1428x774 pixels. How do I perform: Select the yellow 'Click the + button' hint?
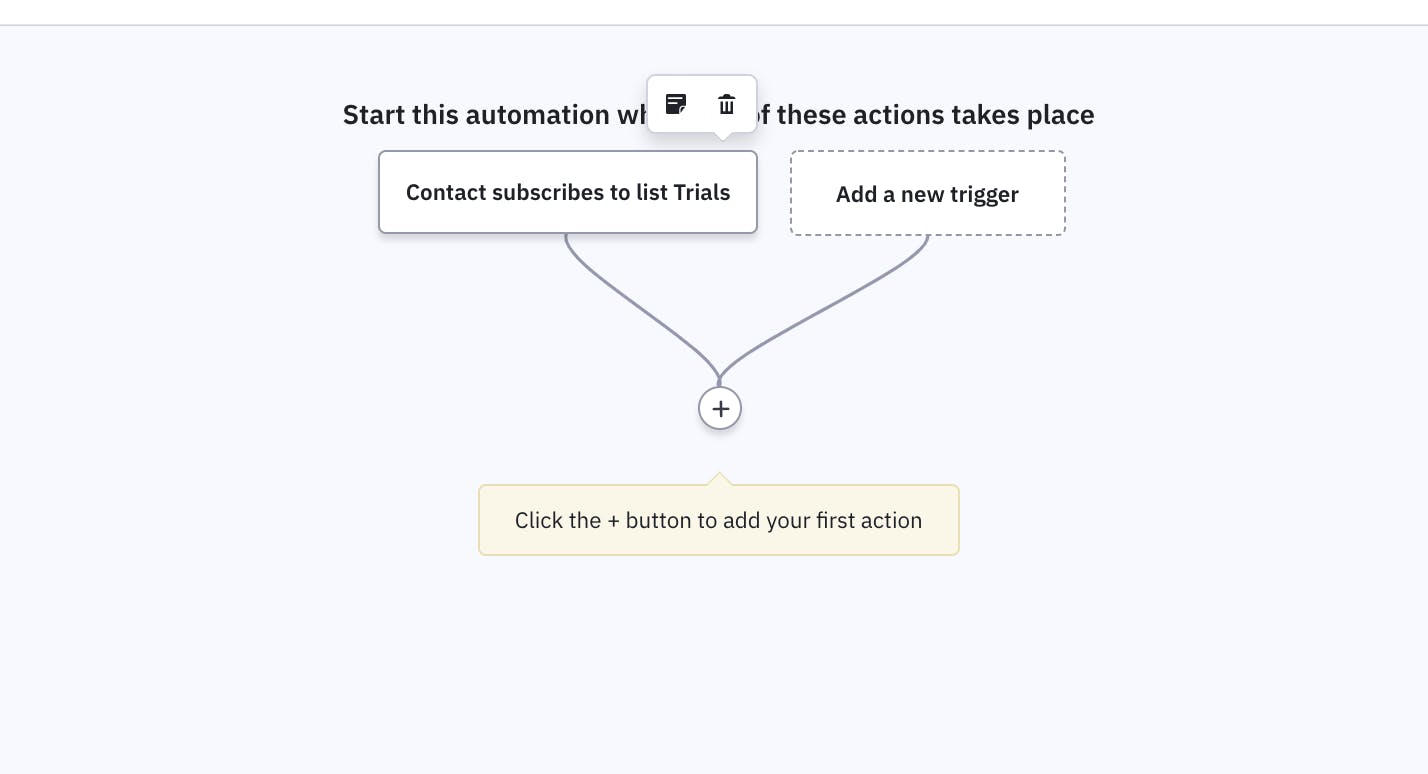coord(719,520)
